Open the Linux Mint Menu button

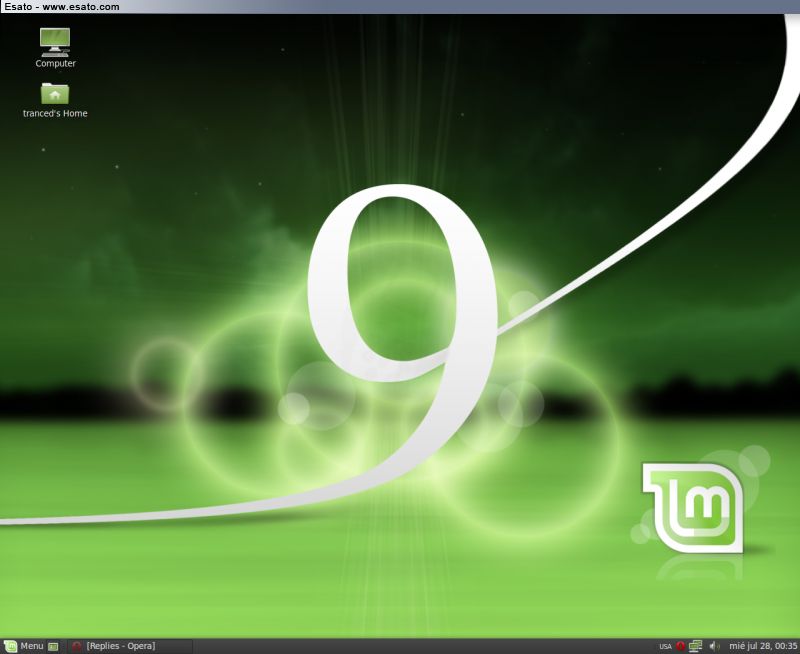click(x=24, y=646)
